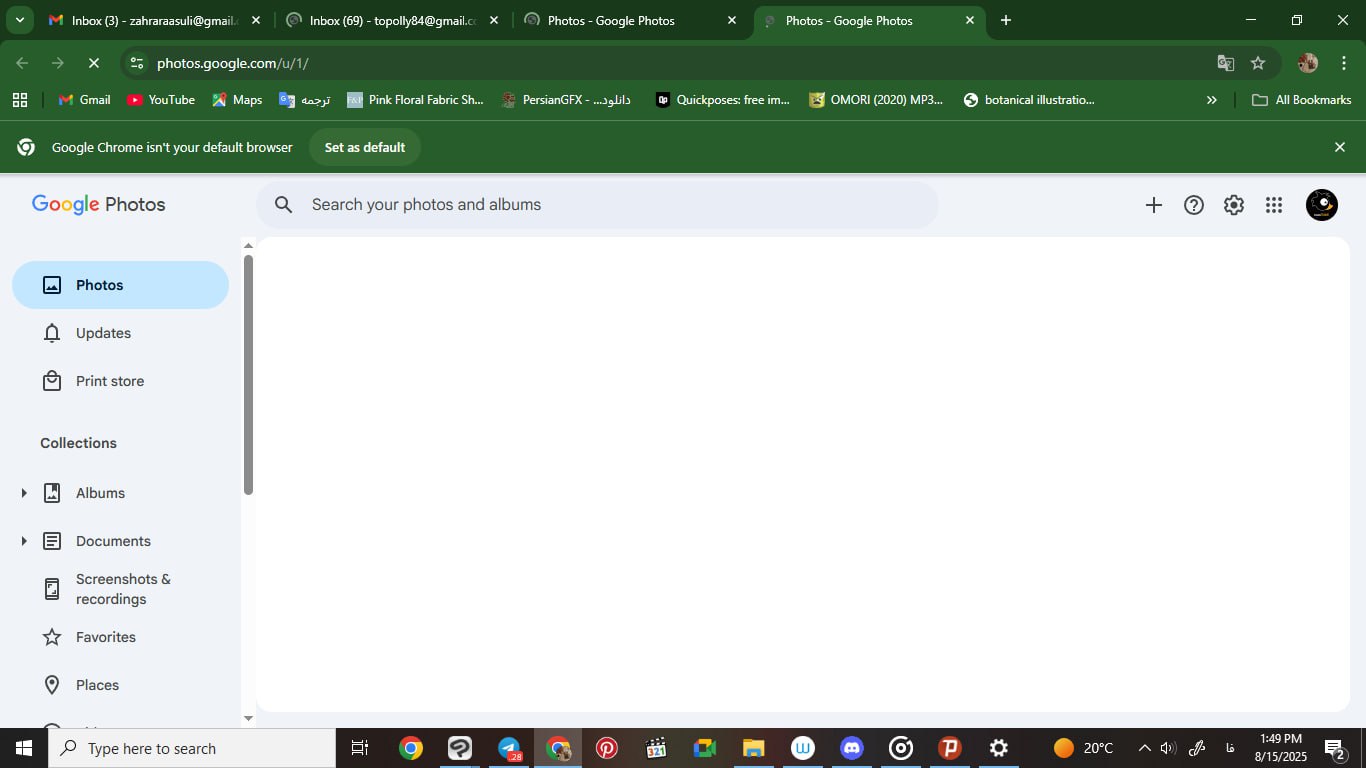
Task: Click the Set as default button
Action: point(364,147)
